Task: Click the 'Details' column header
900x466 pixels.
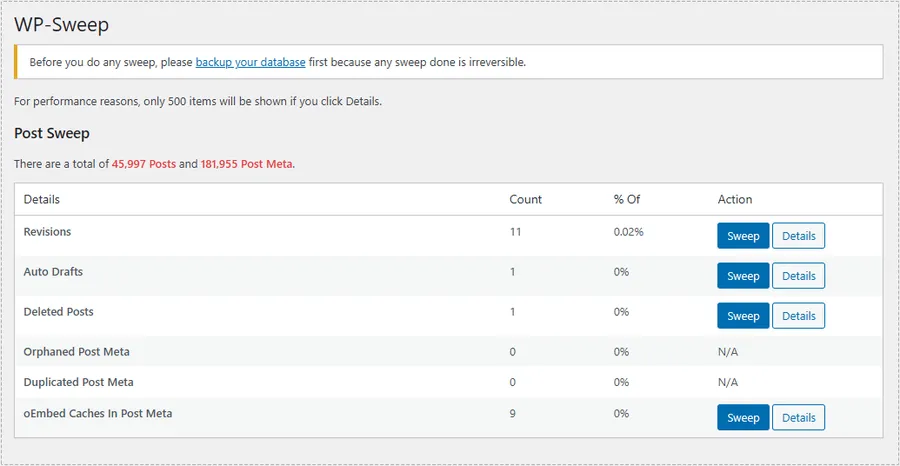Action: [41, 200]
